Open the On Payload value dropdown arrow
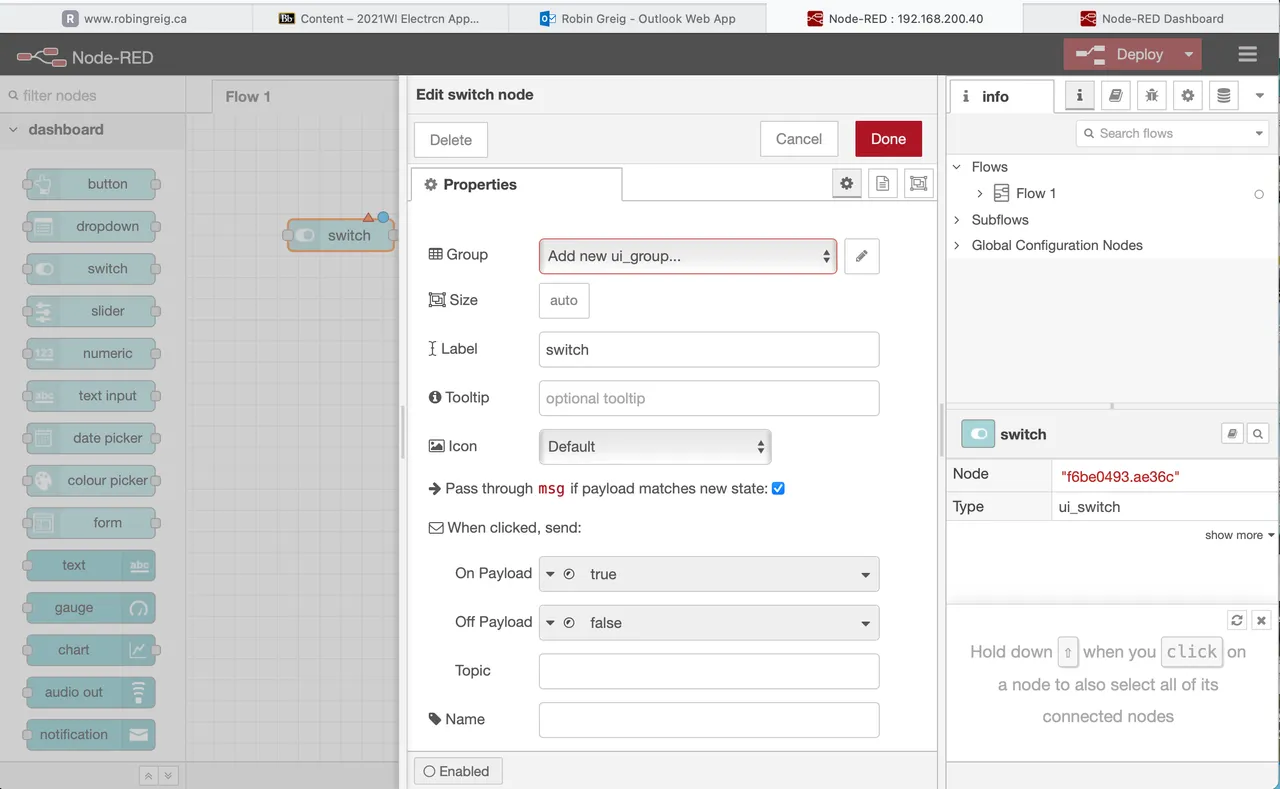1280x789 pixels. [865, 575]
